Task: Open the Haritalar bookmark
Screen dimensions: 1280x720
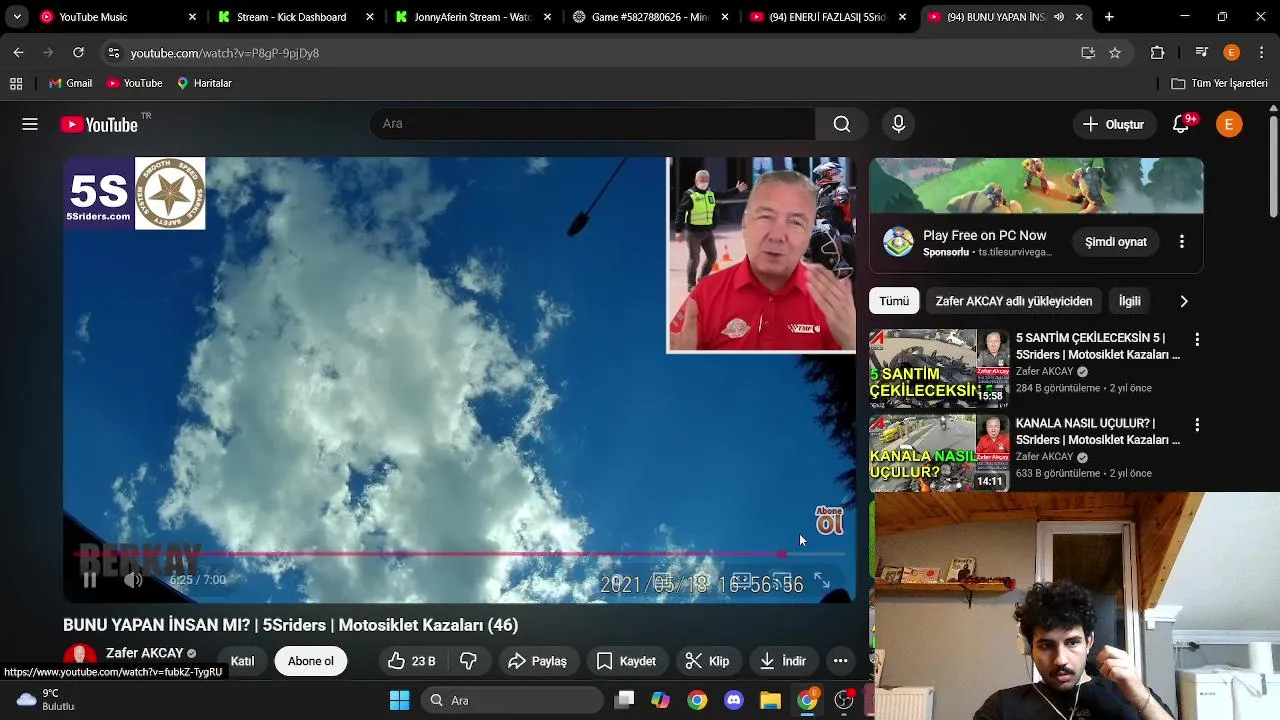Action: click(x=204, y=84)
